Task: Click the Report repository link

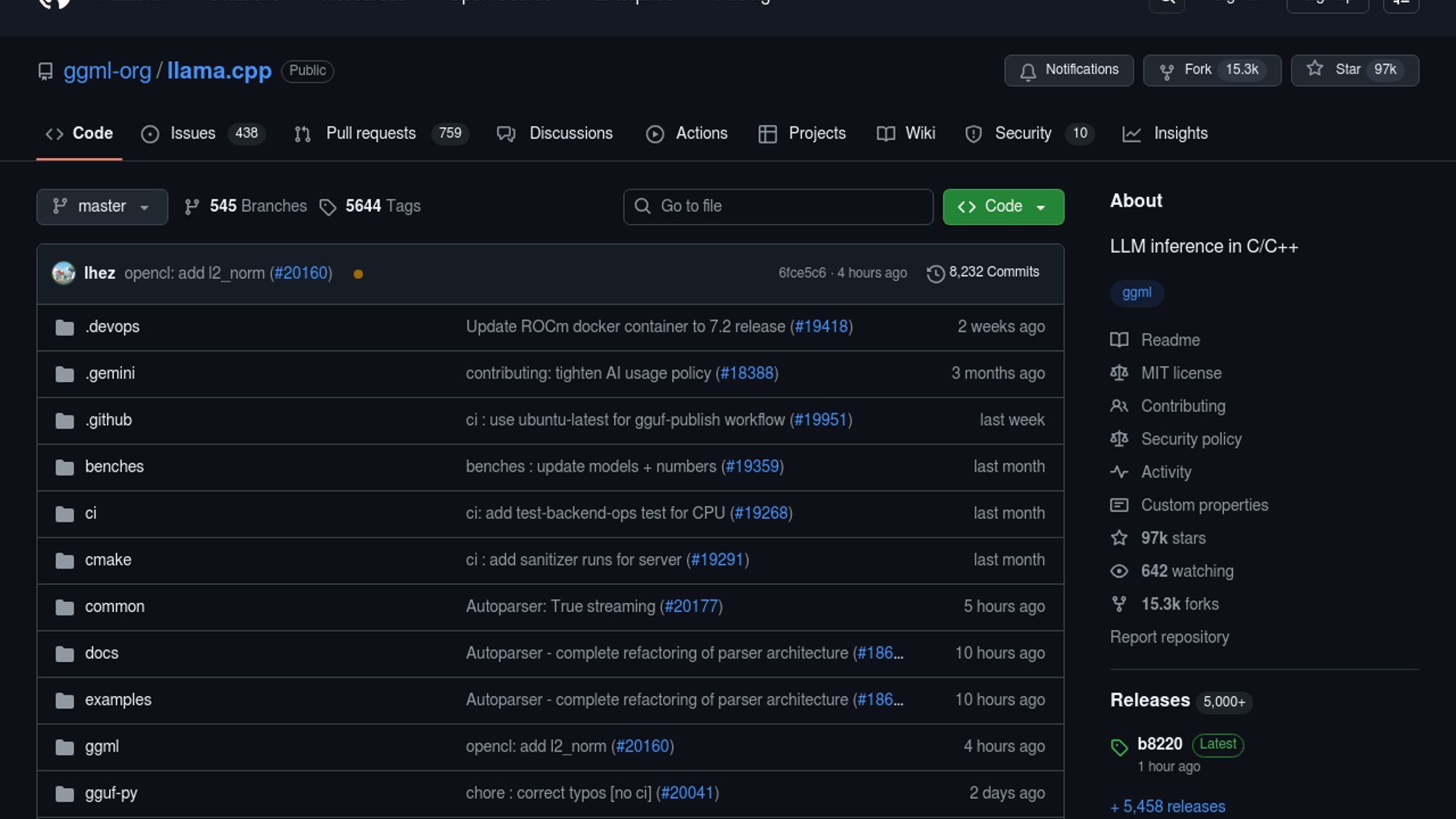Action: click(1169, 637)
